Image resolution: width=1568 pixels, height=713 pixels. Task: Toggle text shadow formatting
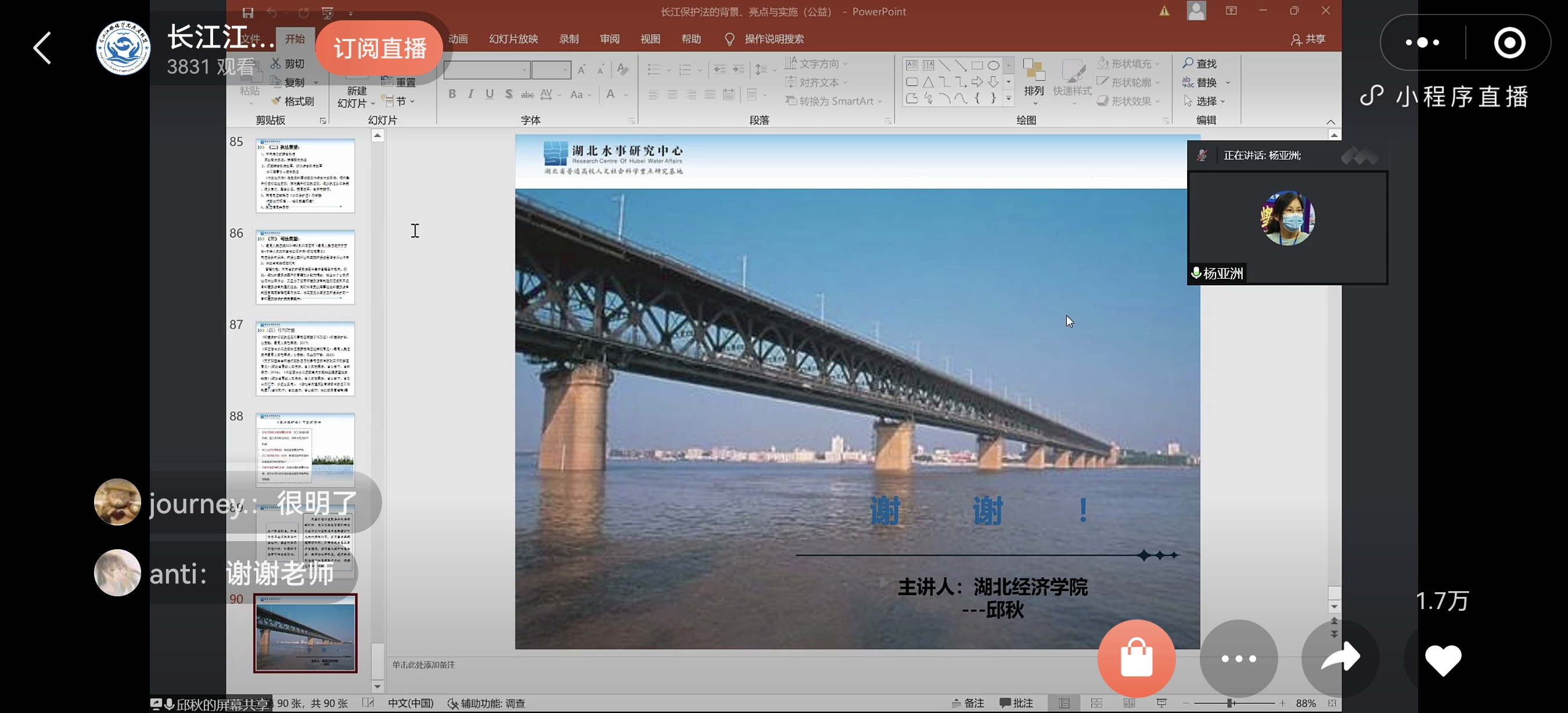tap(509, 94)
